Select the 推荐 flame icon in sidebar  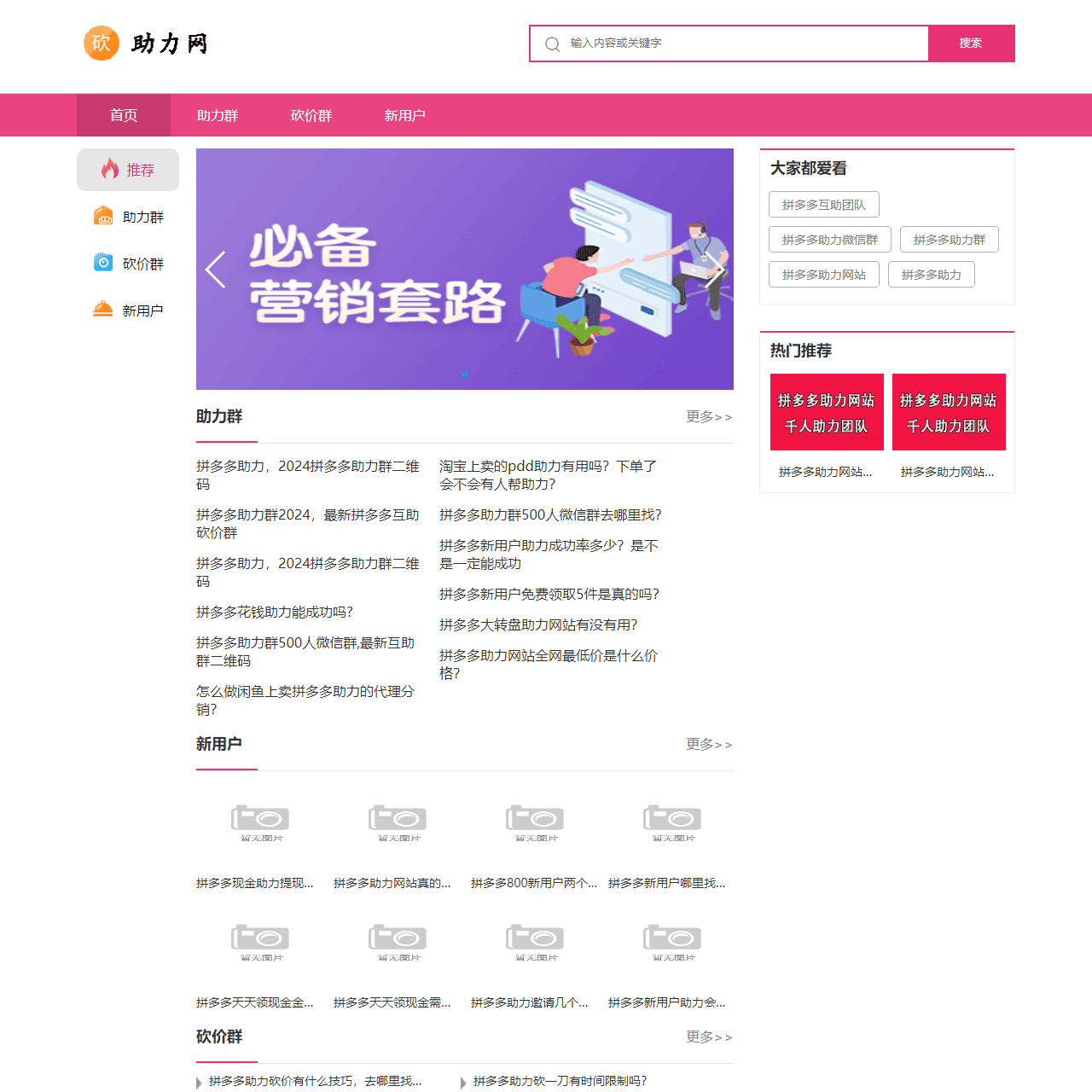(110, 169)
